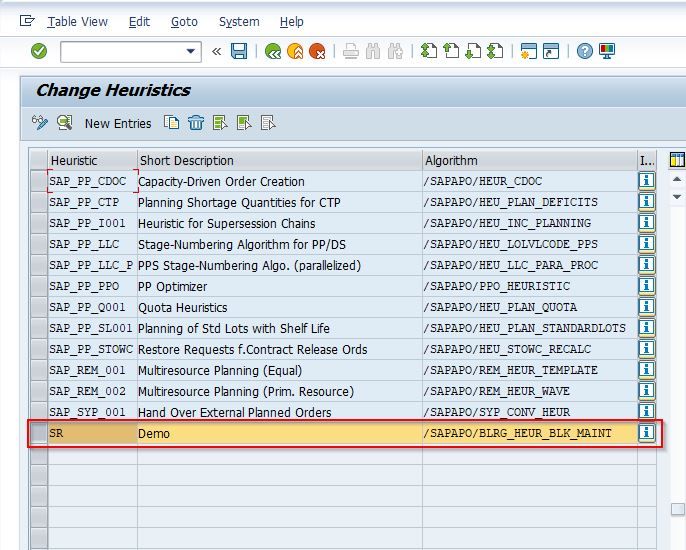686x550 pixels.
Task: Select row marker for SAP_PP_PPO
Action: [x=38, y=286]
